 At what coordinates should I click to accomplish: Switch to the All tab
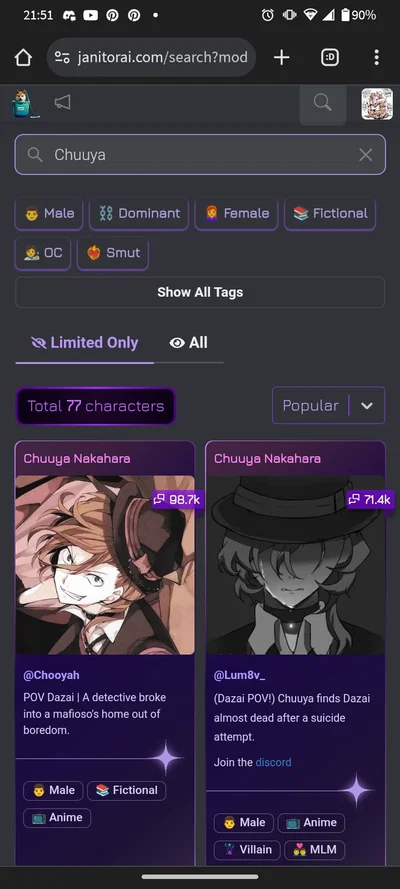[189, 343]
